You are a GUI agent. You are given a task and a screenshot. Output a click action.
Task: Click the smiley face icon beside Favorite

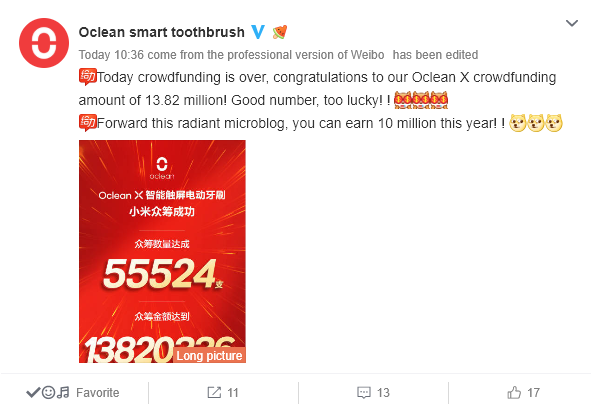48,393
